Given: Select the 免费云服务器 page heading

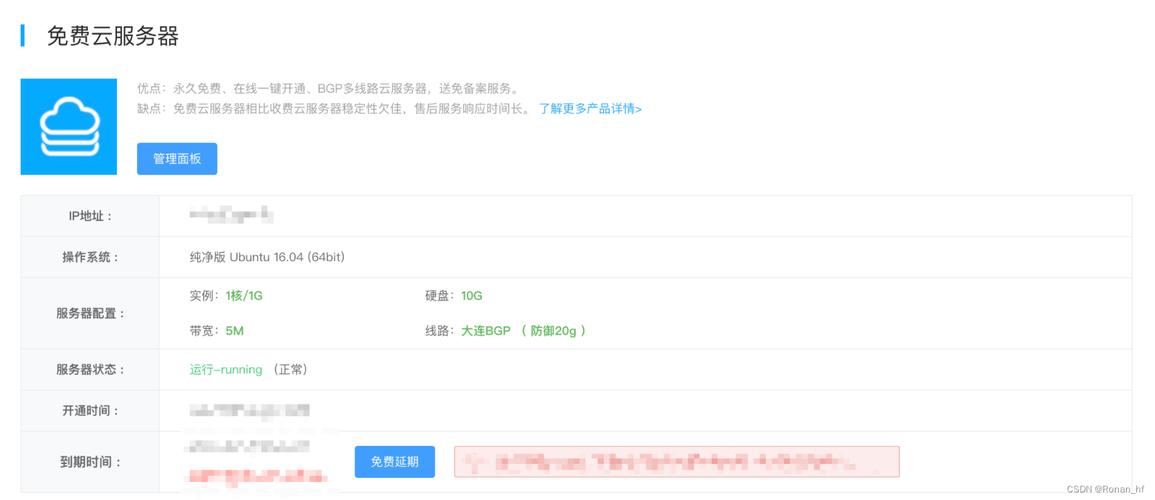Looking at the screenshot, I should point(113,36).
